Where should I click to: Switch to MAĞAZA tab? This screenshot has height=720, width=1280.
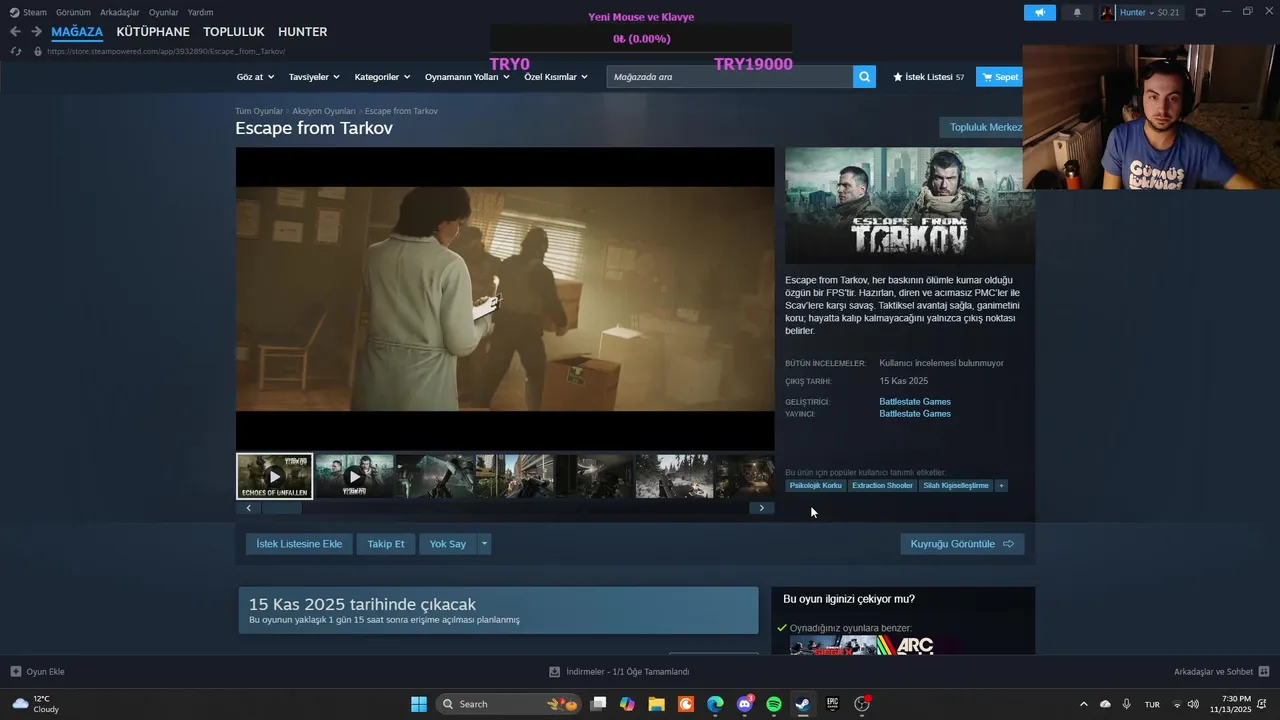(77, 32)
